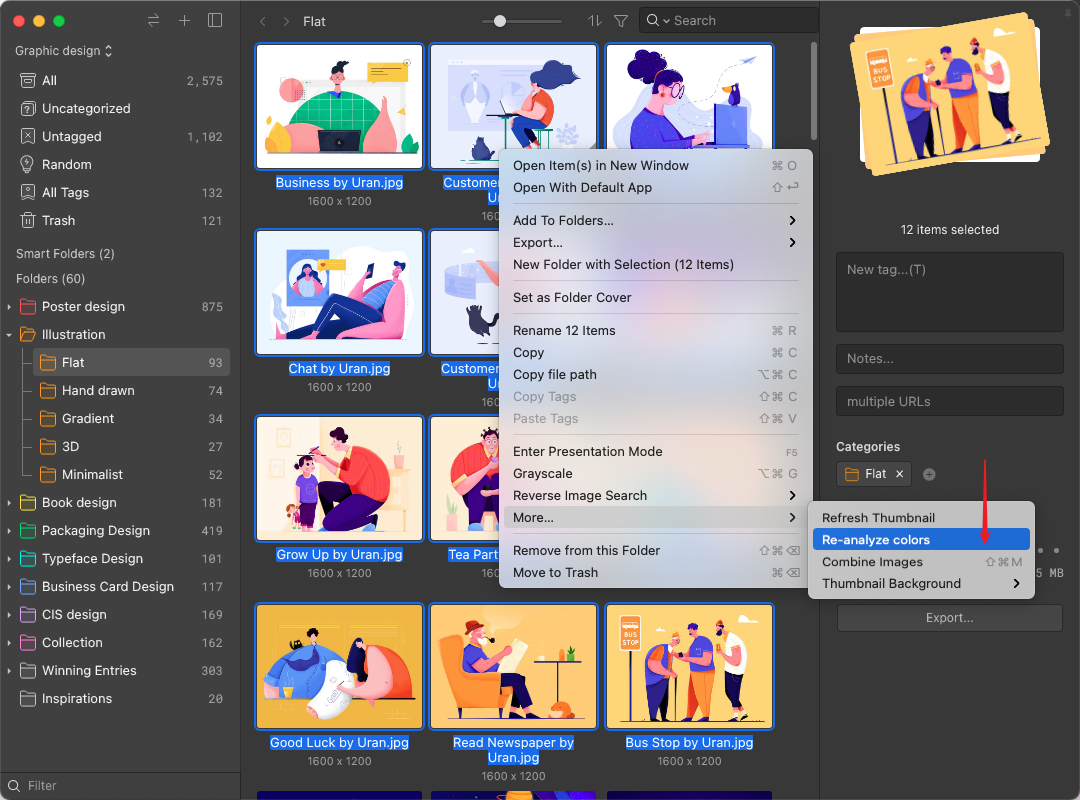Image resolution: width=1080 pixels, height=800 pixels.
Task: Choose Enter Presentation Mode
Action: [x=654, y=452]
